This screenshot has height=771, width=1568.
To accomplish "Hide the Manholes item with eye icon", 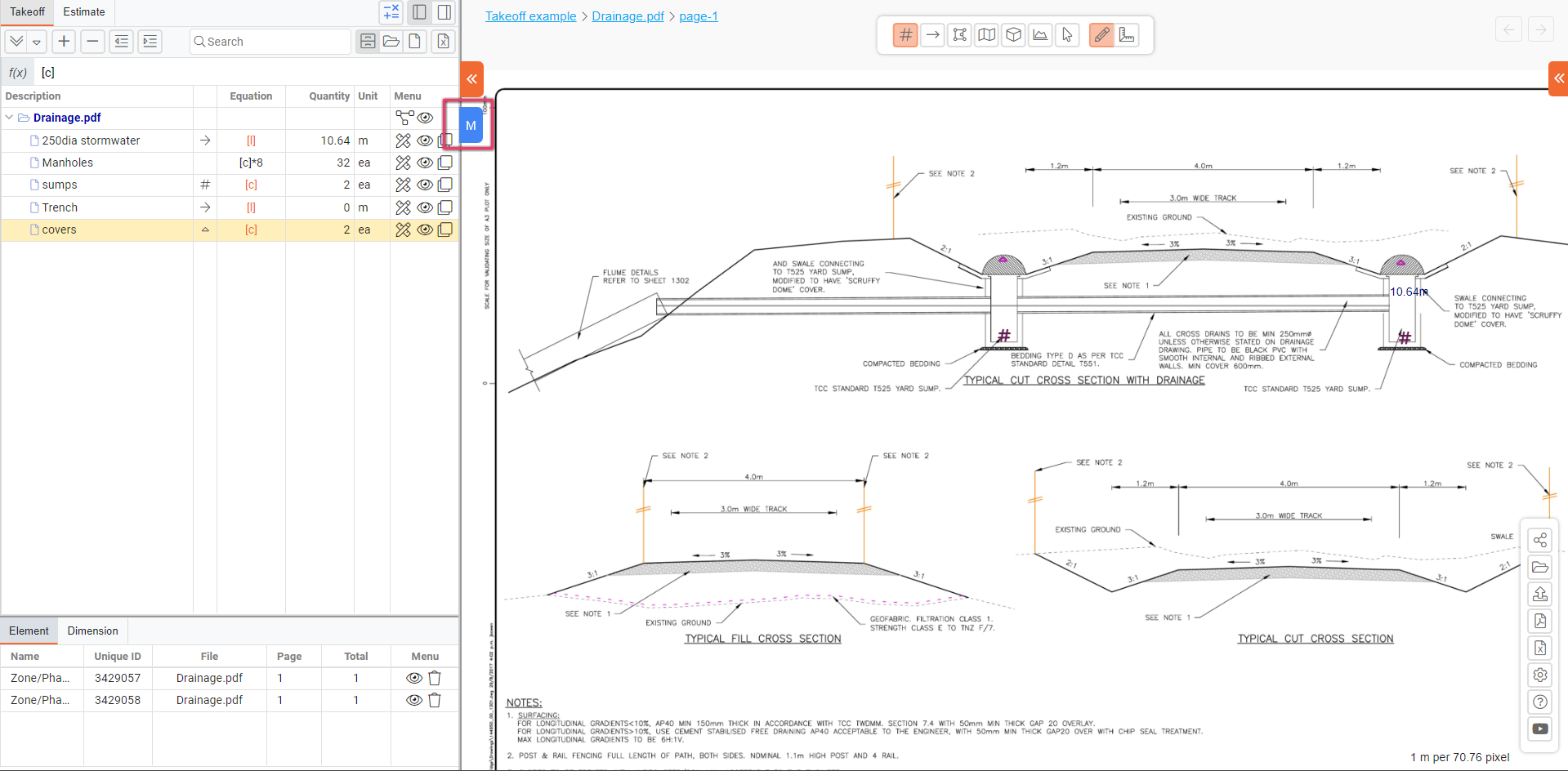I will pyautogui.click(x=425, y=163).
